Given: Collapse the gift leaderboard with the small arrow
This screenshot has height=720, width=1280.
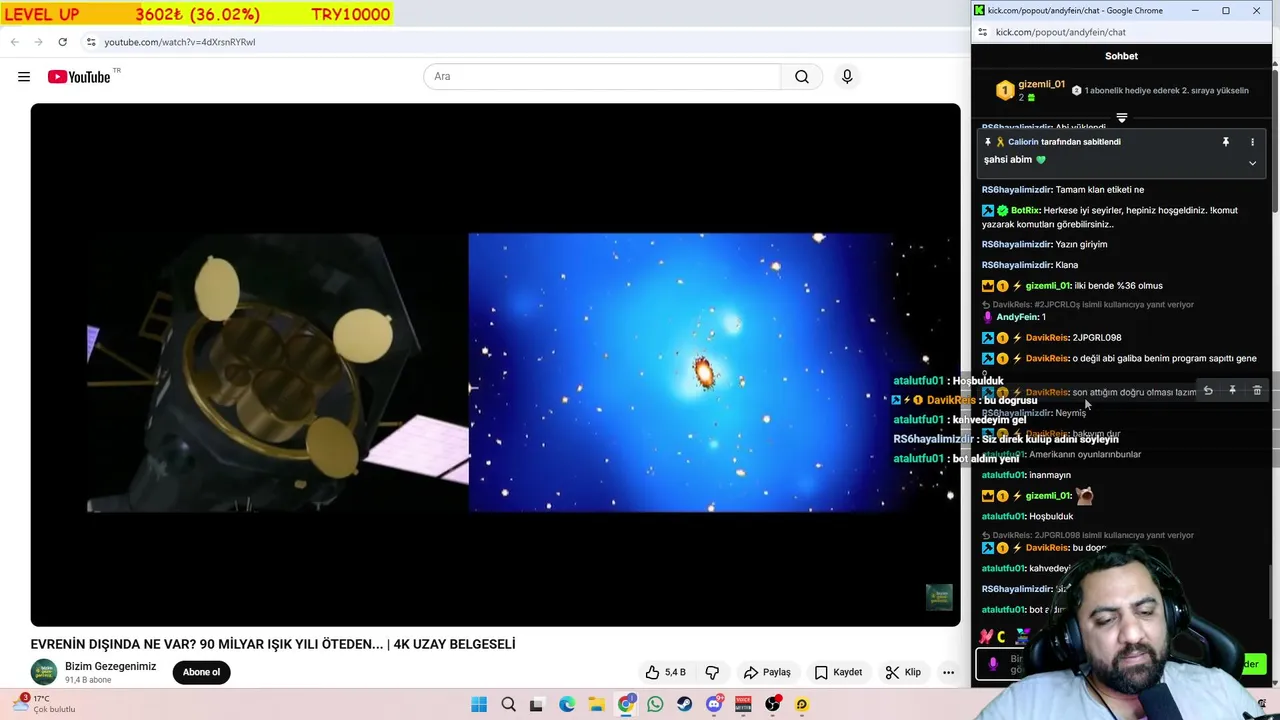Looking at the screenshot, I should coord(1121,118).
